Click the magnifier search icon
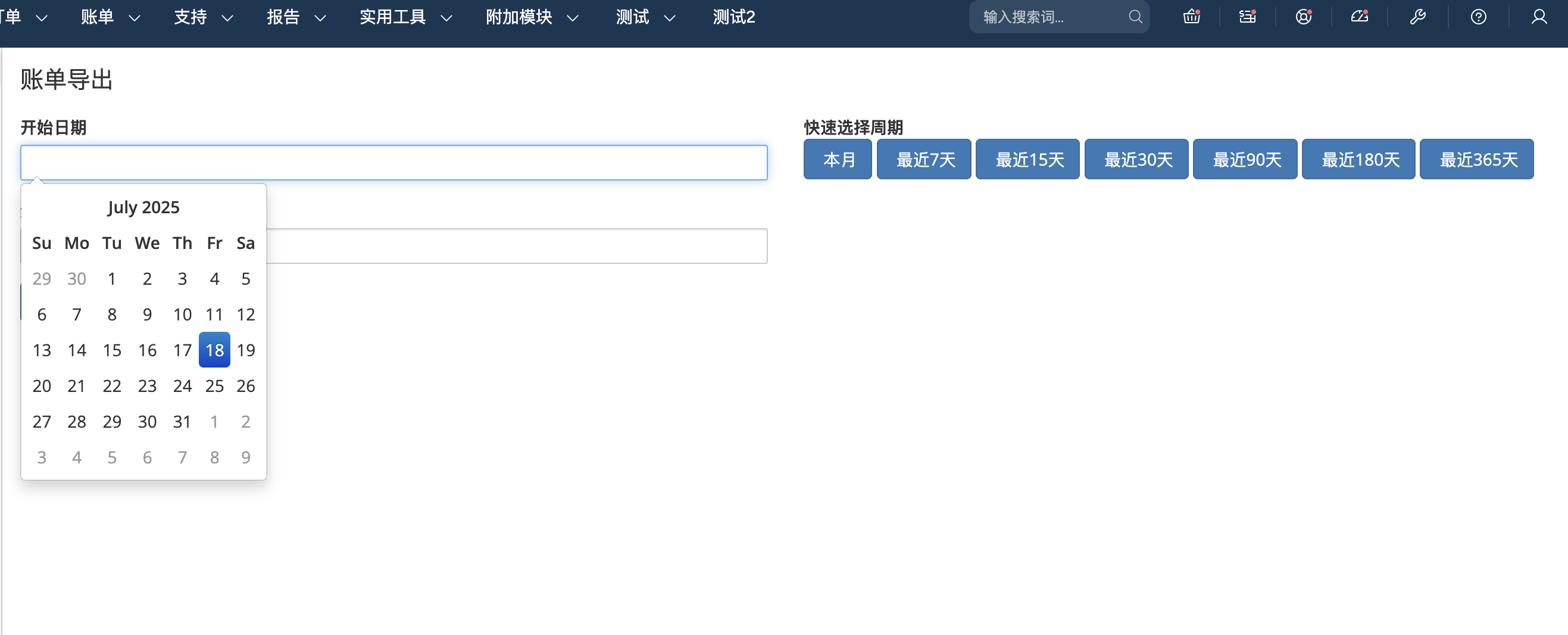 [x=1135, y=17]
